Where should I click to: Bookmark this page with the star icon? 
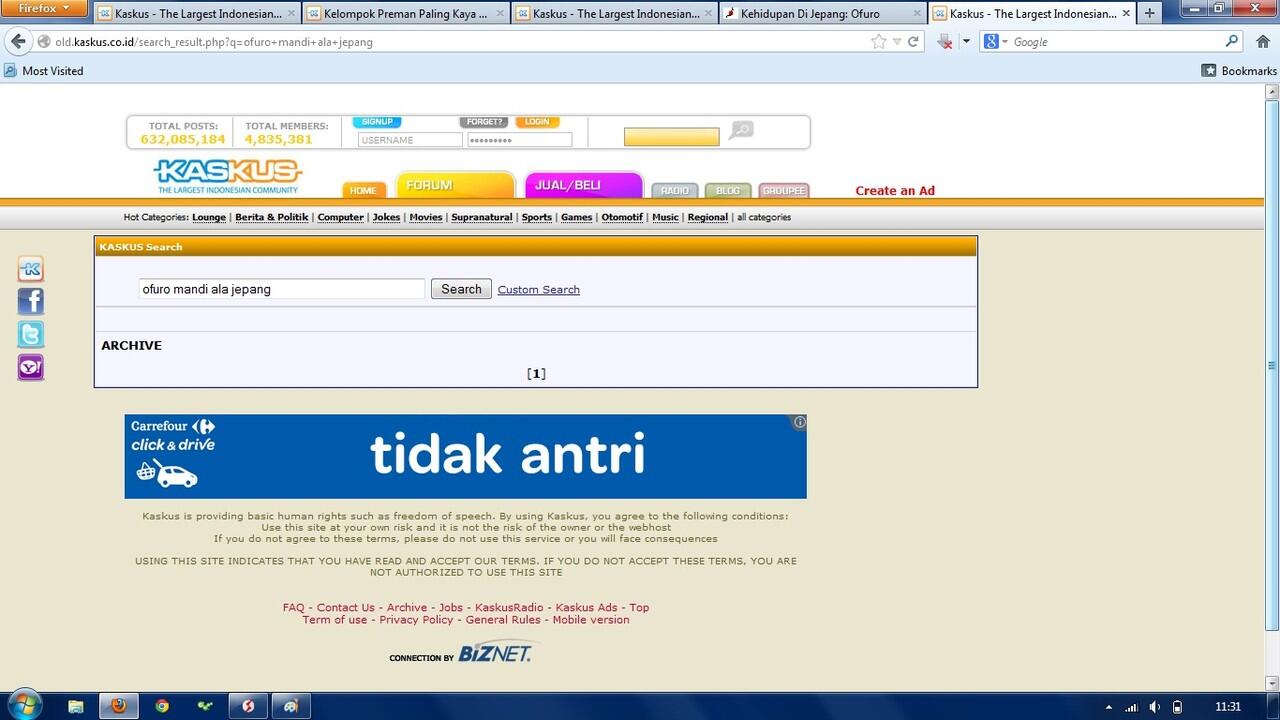click(878, 42)
